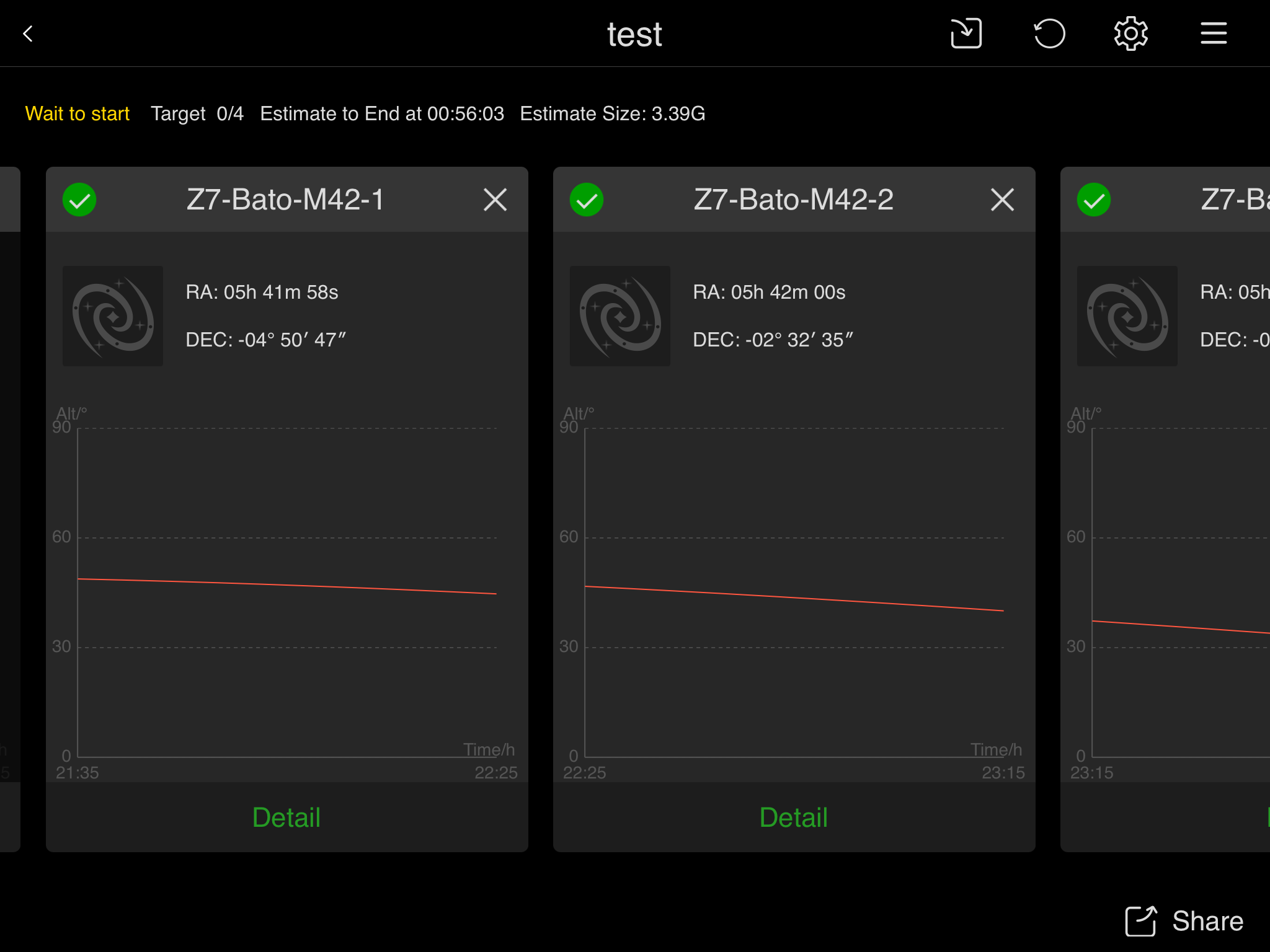Tap 'RA: 05h 41m 58s'
1270x952 pixels.
pyautogui.click(x=262, y=292)
